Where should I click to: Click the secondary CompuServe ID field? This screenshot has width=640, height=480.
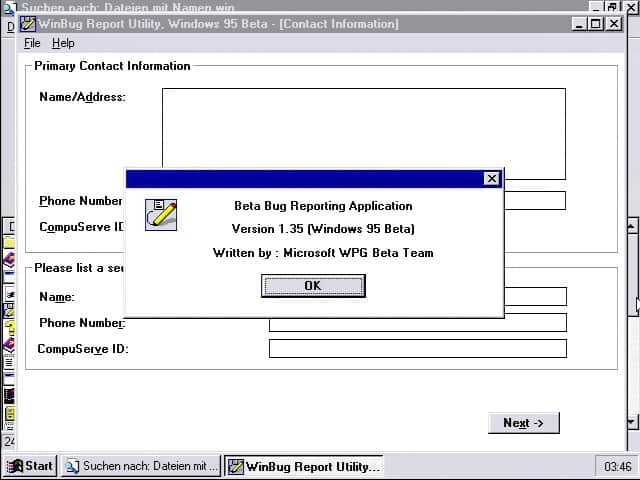point(418,349)
